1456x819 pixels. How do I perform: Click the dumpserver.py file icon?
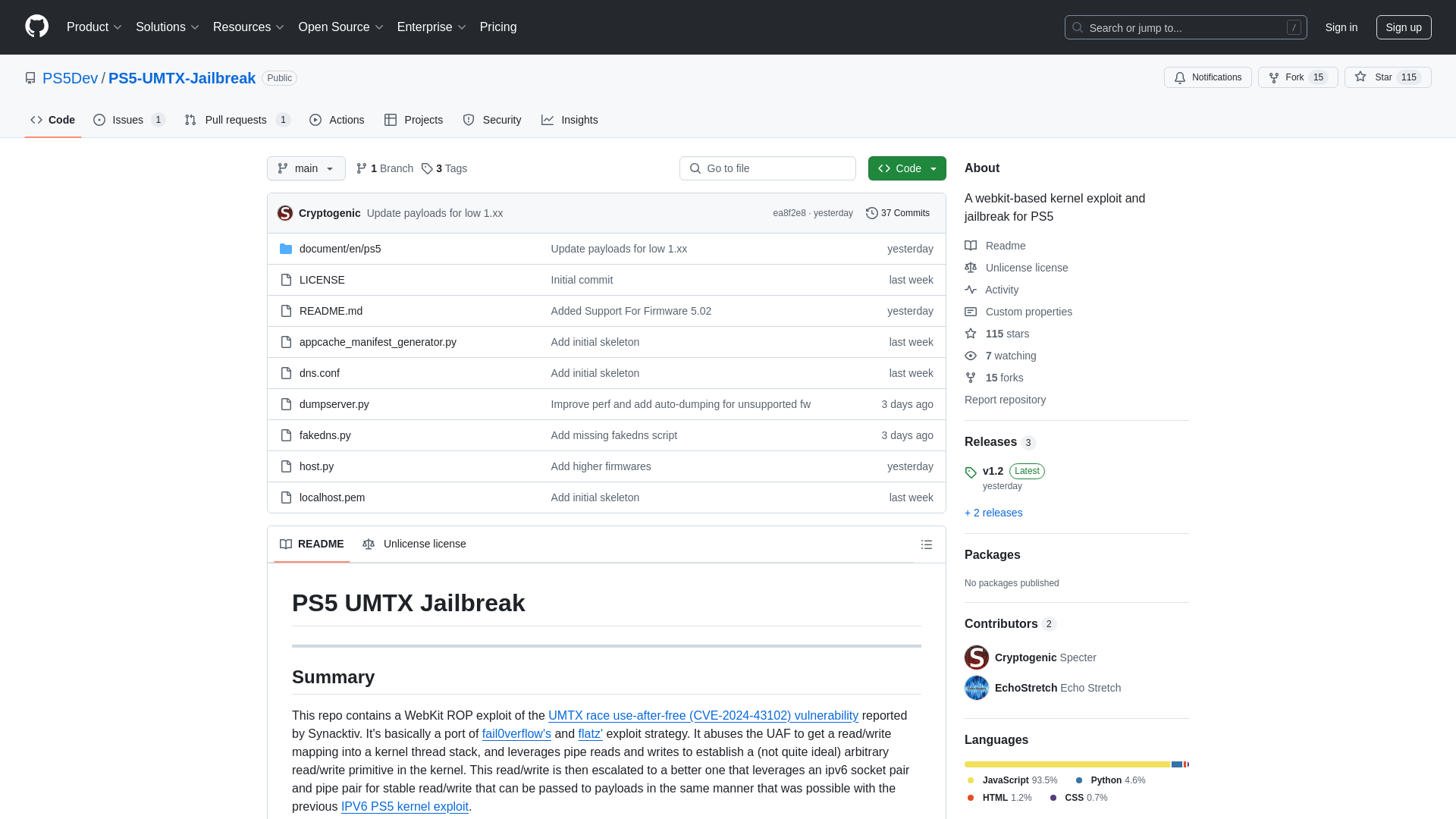pyautogui.click(x=286, y=404)
